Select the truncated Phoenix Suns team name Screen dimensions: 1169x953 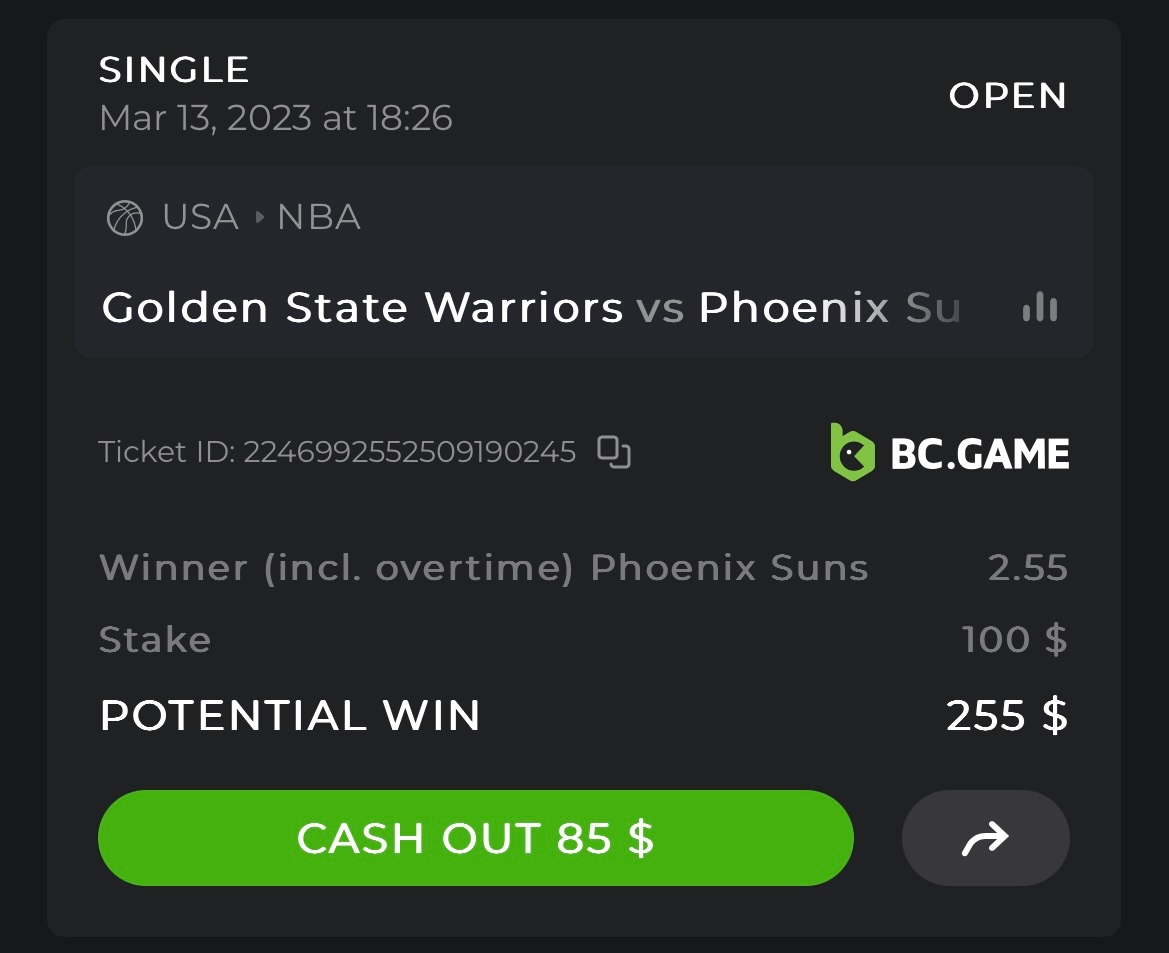[x=829, y=307]
